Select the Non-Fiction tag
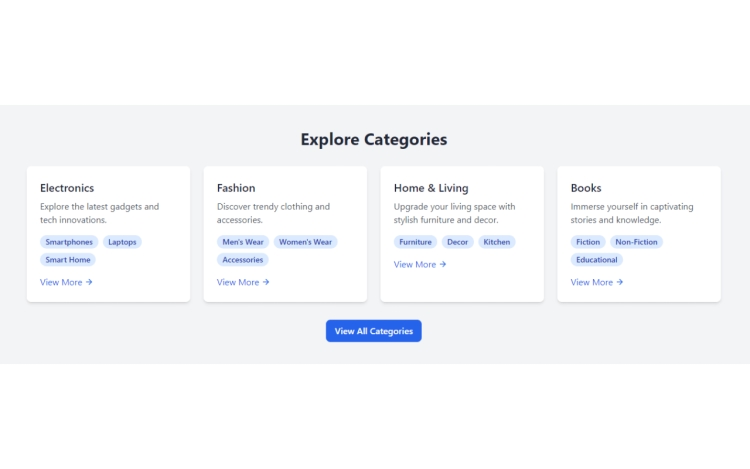Image resolution: width=750 pixels, height=469 pixels. click(636, 242)
